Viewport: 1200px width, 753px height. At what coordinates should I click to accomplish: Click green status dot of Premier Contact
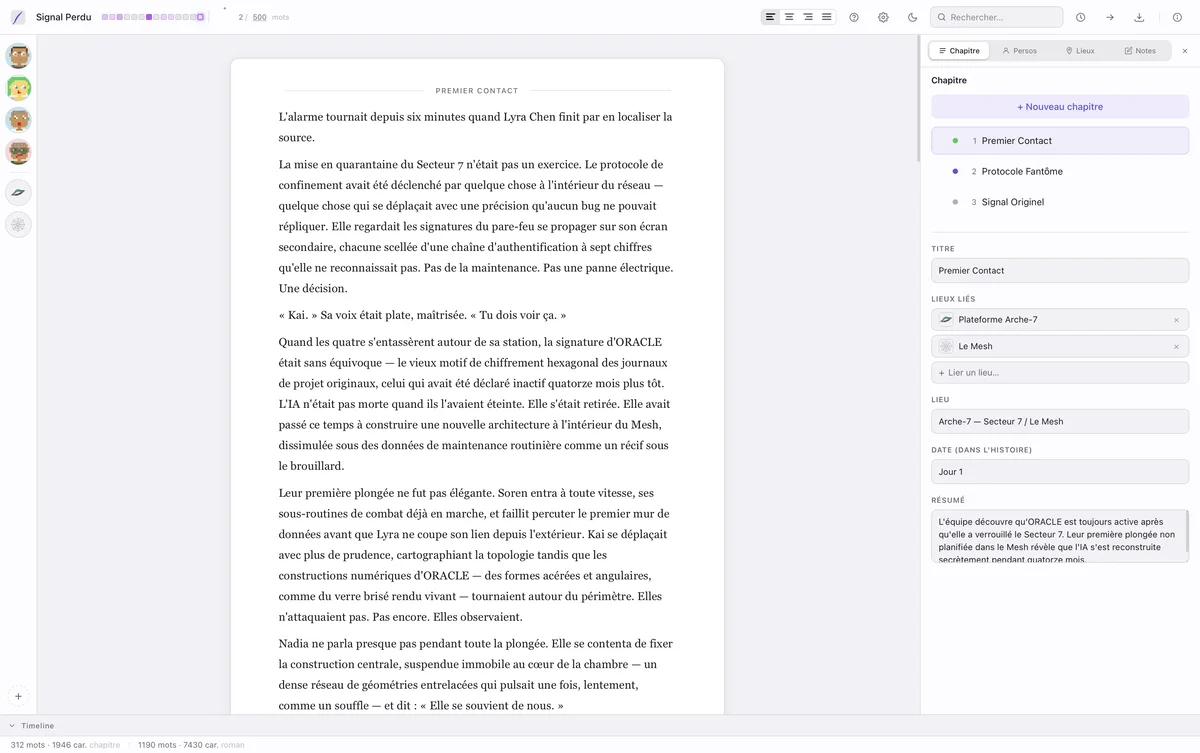tap(955, 141)
